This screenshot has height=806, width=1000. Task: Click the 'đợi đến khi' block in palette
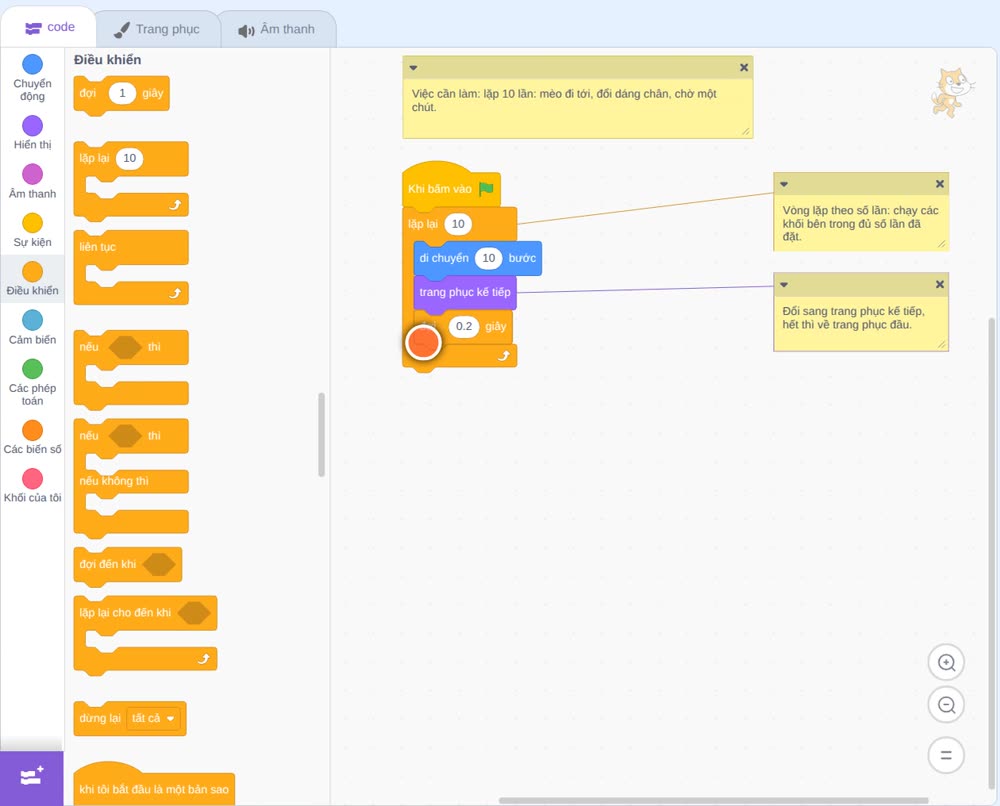(128, 564)
